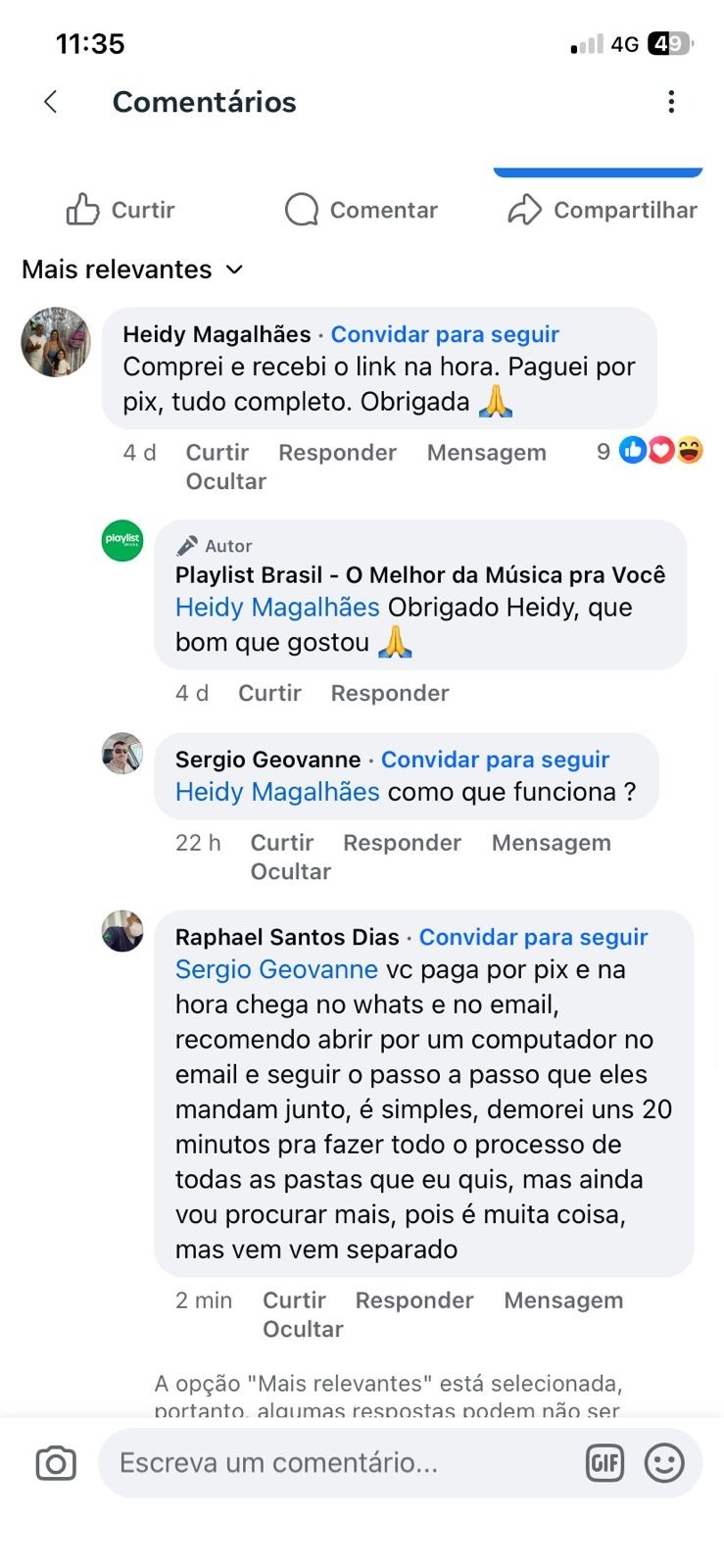Open the three-dot options menu
724x1568 pixels.
671,102
